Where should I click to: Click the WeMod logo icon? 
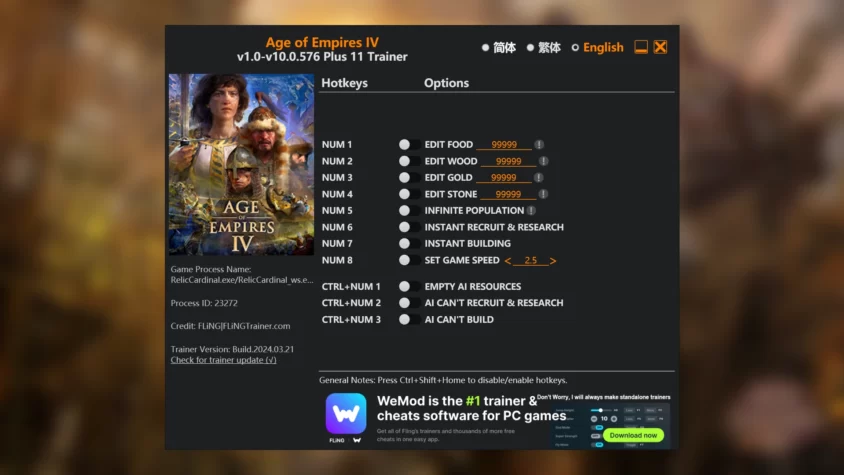(x=346, y=413)
